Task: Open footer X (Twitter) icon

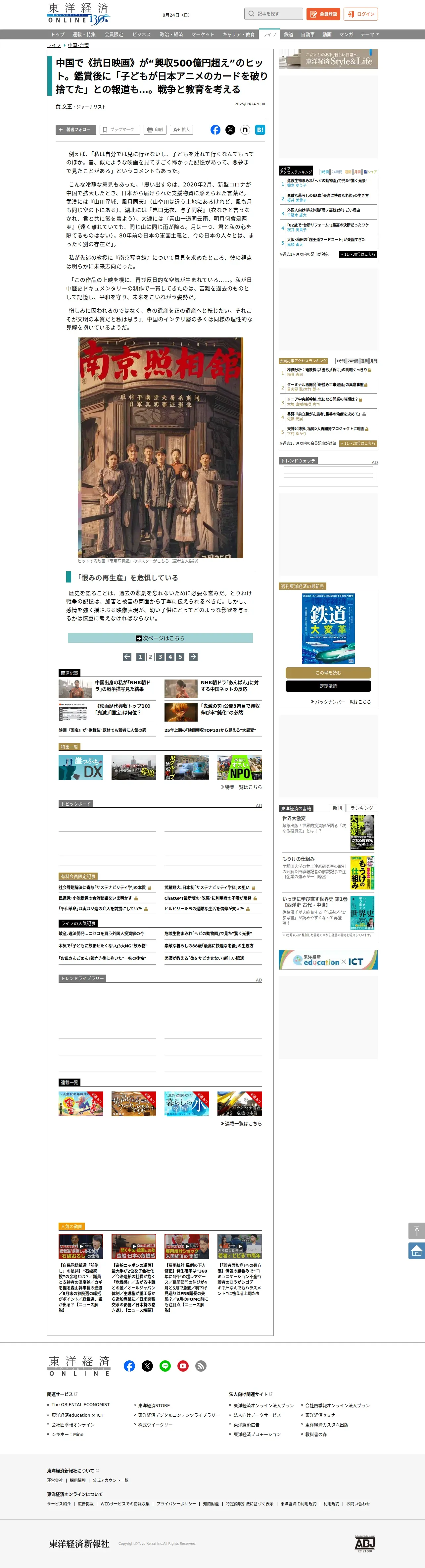Action: pos(147,1366)
